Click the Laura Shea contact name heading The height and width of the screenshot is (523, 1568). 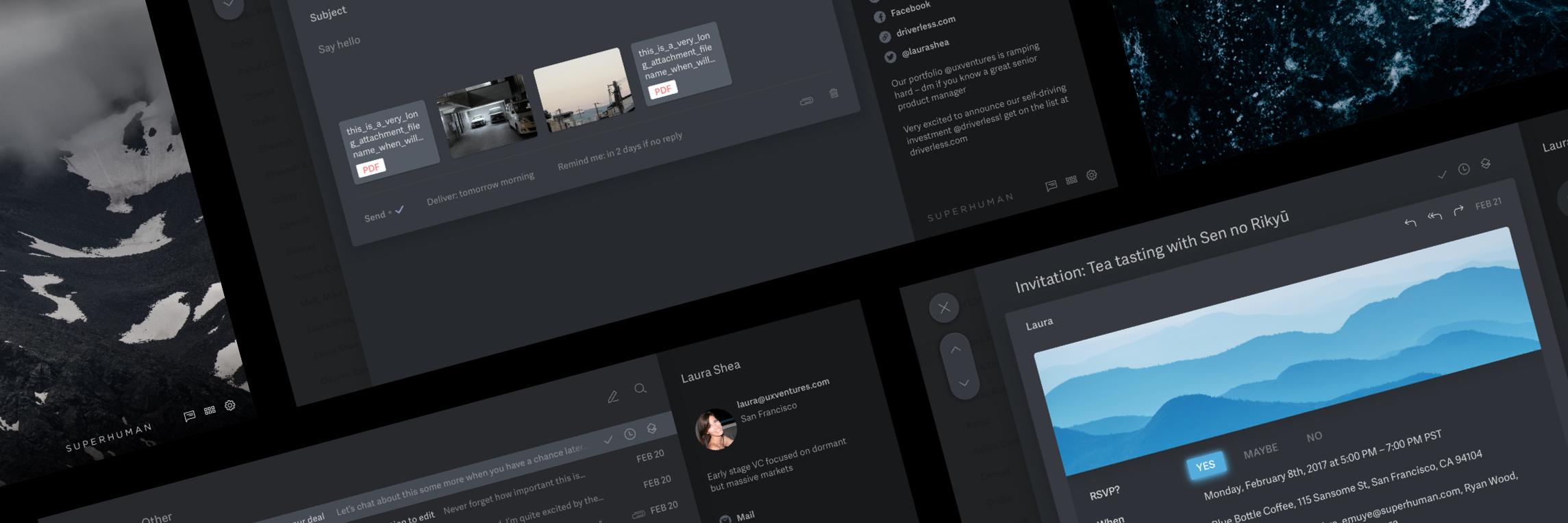710,371
